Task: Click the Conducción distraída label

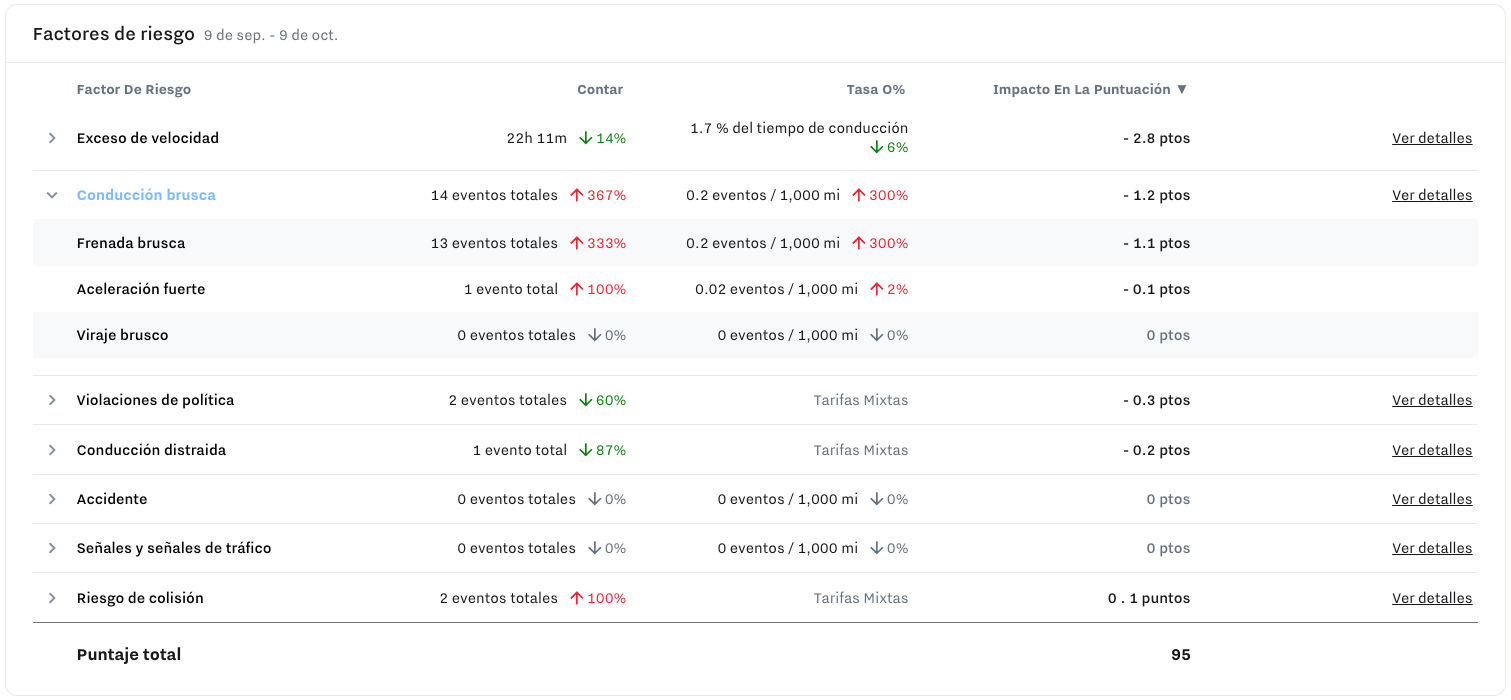Action: coord(152,450)
